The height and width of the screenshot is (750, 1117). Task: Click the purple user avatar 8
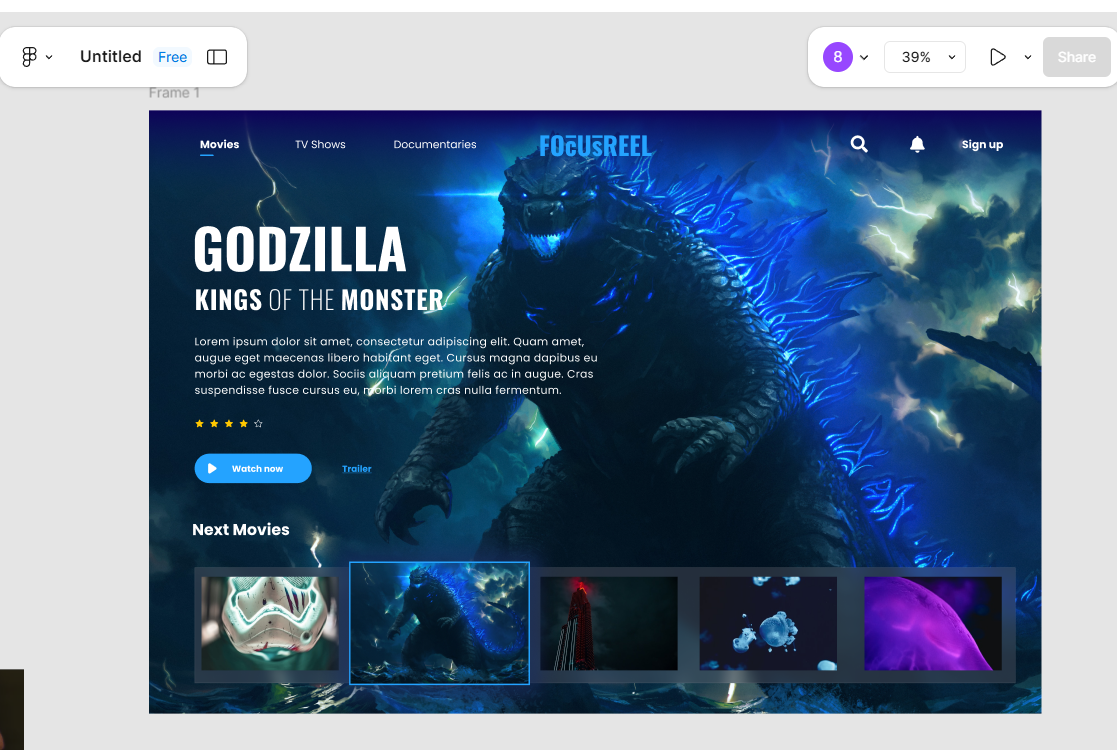838,57
